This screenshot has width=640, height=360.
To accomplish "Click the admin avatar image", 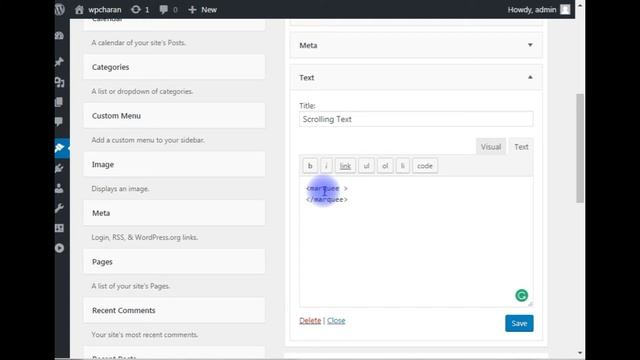I will [x=565, y=9].
